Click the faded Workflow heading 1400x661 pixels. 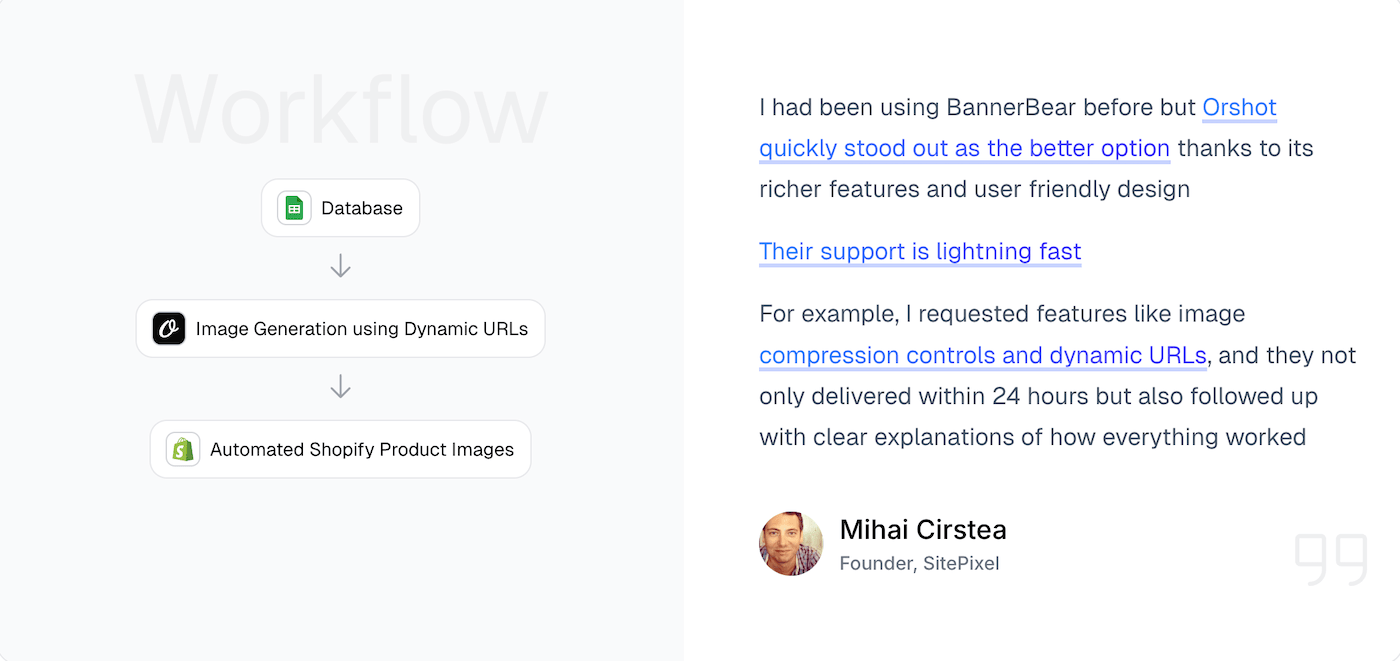point(341,112)
